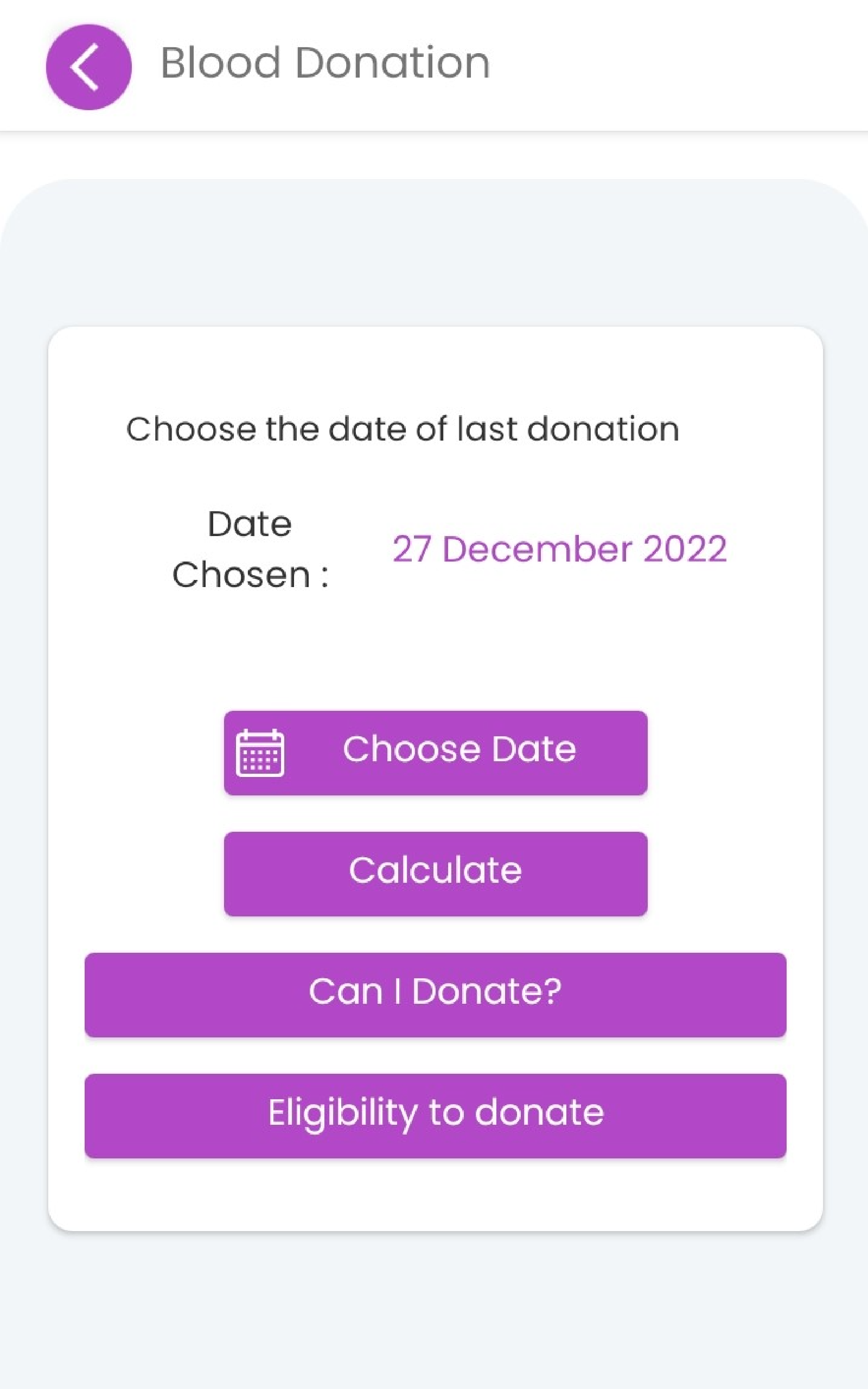
Task: Click the word 'Eligibility' on the bottom button
Action: (x=342, y=1113)
